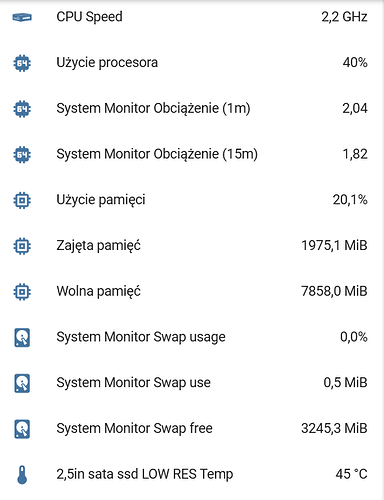This screenshot has height=500, width=384.
Task: Click the ssd temperature thermometer icon
Action: click(22, 475)
